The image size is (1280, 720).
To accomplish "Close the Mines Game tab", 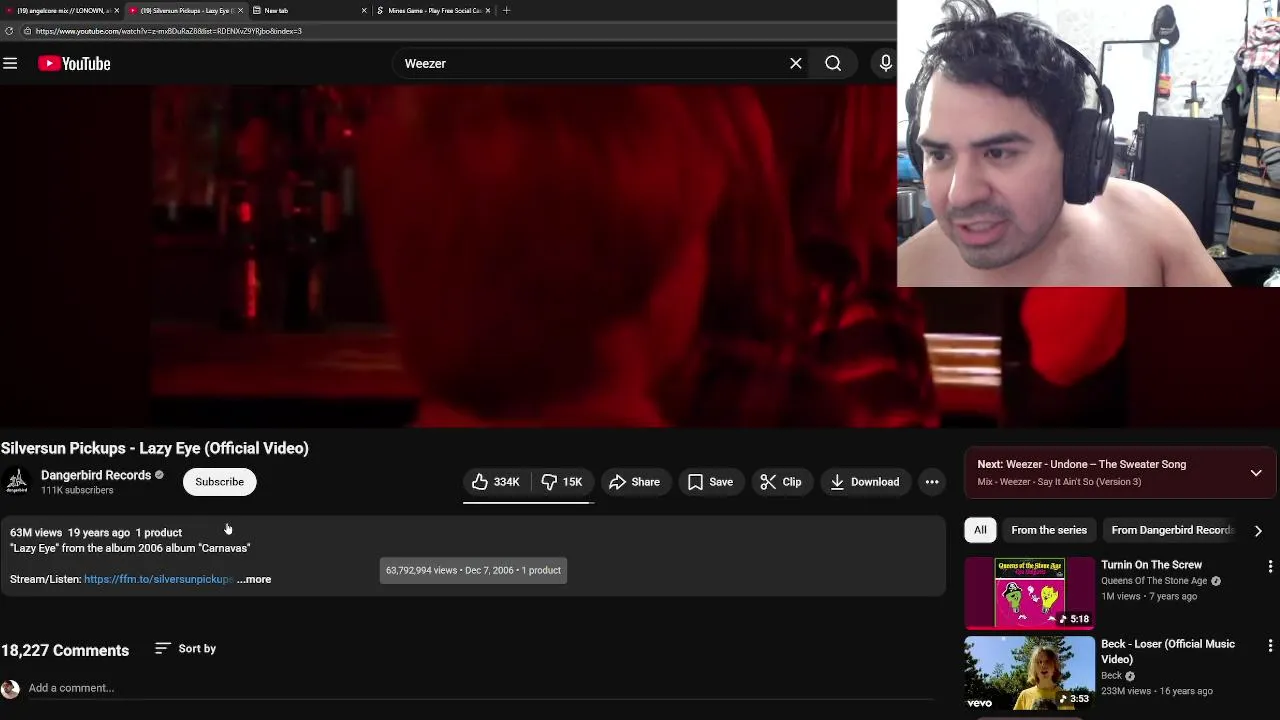I will 488,10.
